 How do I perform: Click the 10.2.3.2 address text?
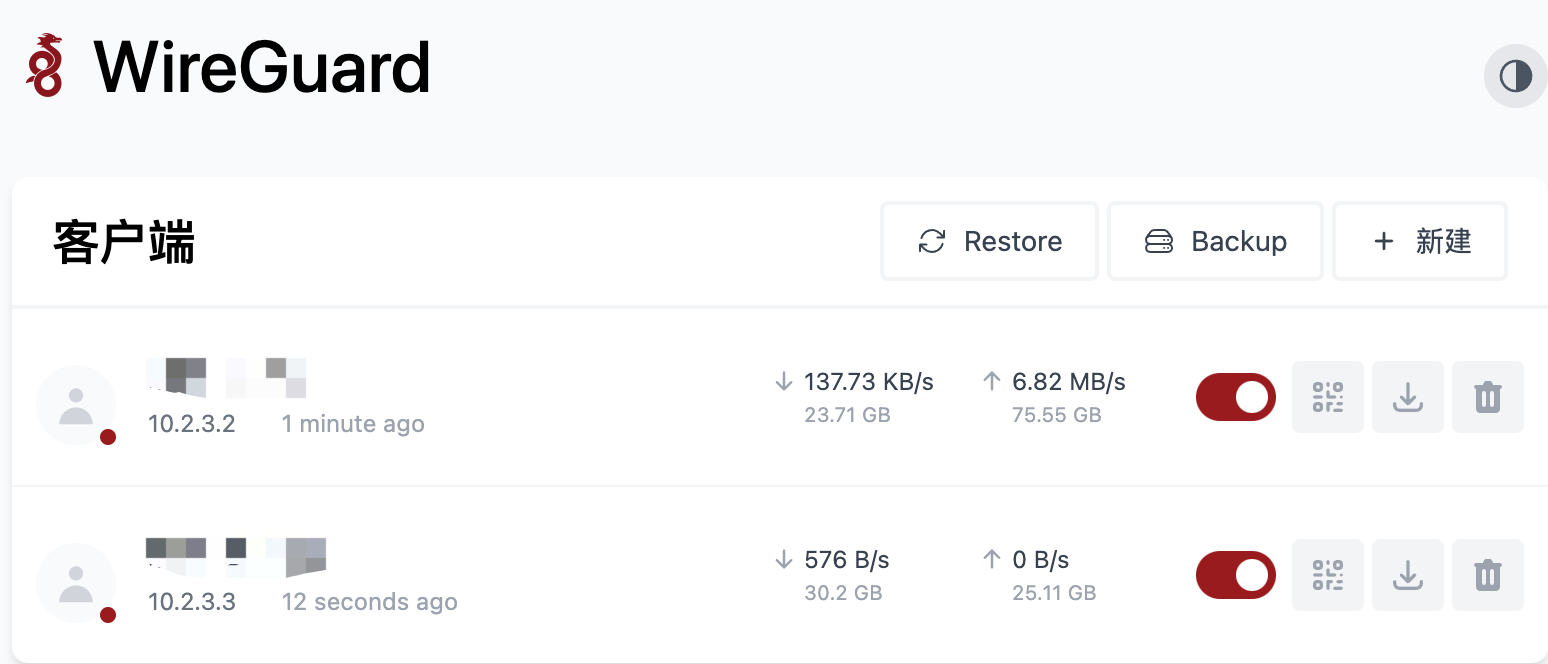pos(192,424)
